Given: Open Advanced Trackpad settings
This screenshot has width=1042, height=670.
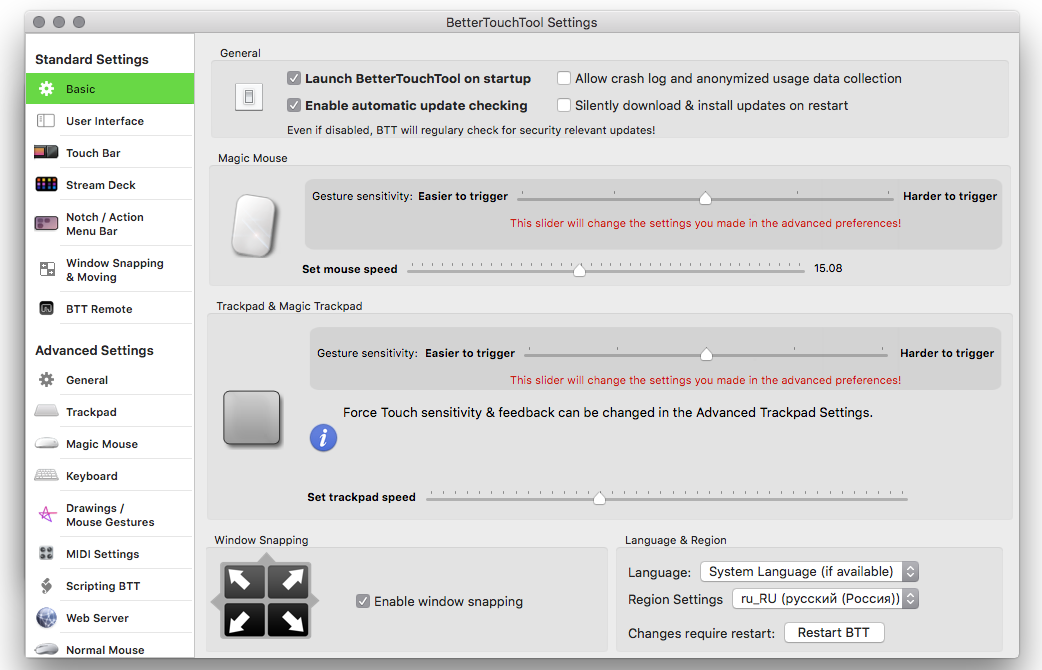Looking at the screenshot, I should 110,411.
